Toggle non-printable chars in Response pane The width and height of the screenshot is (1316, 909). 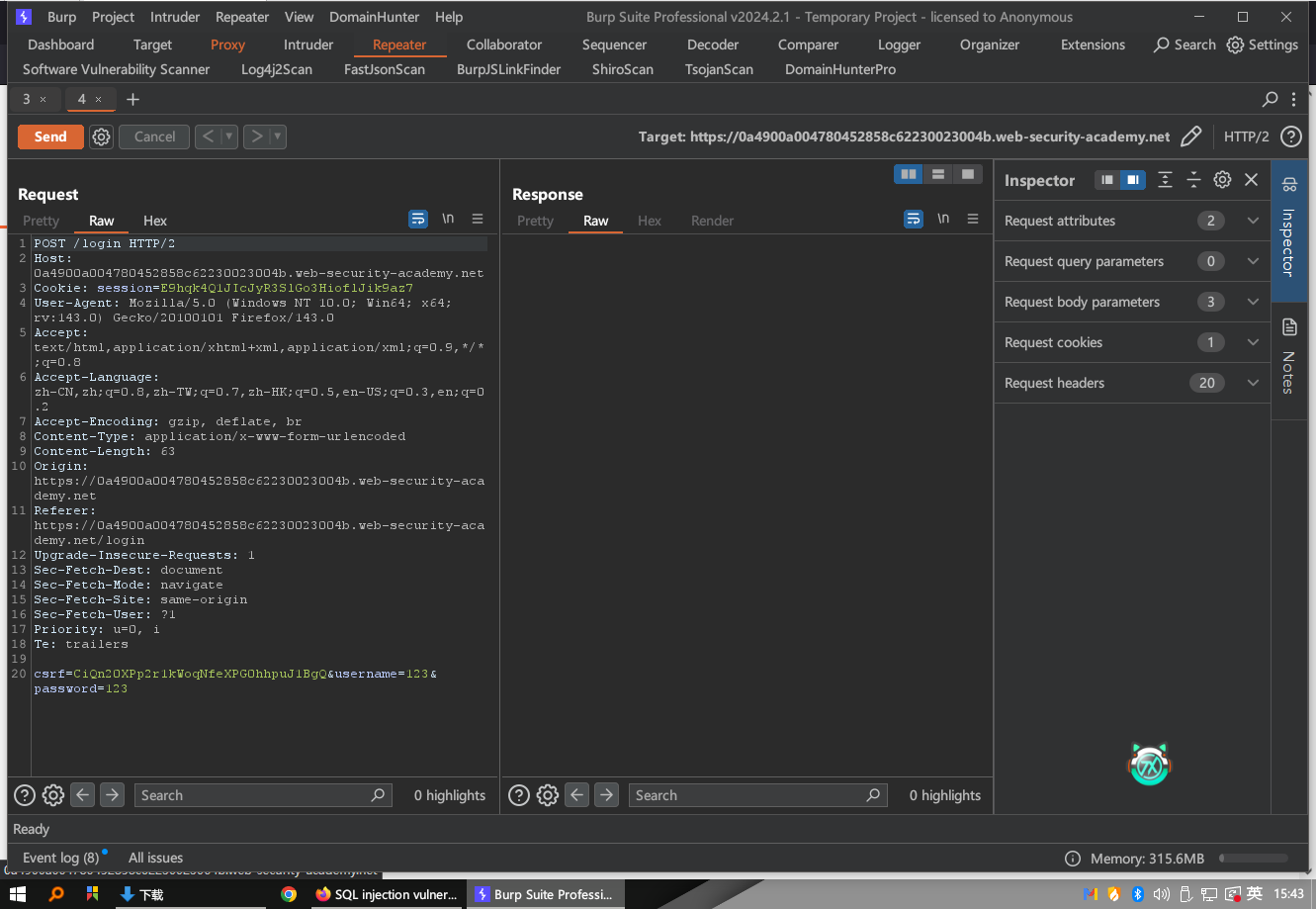pyautogui.click(x=943, y=220)
